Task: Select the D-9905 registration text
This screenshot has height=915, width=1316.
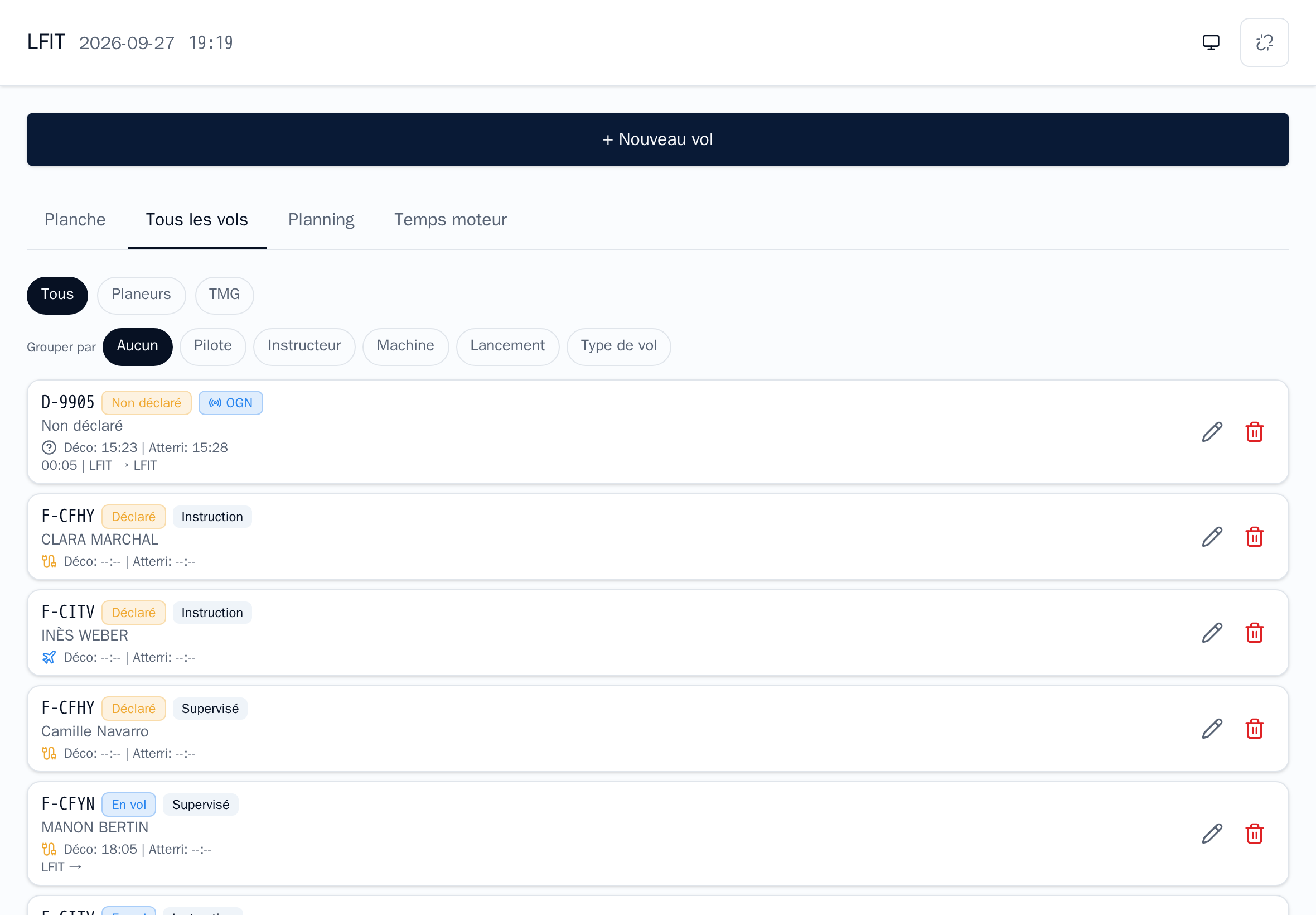Action: [68, 402]
